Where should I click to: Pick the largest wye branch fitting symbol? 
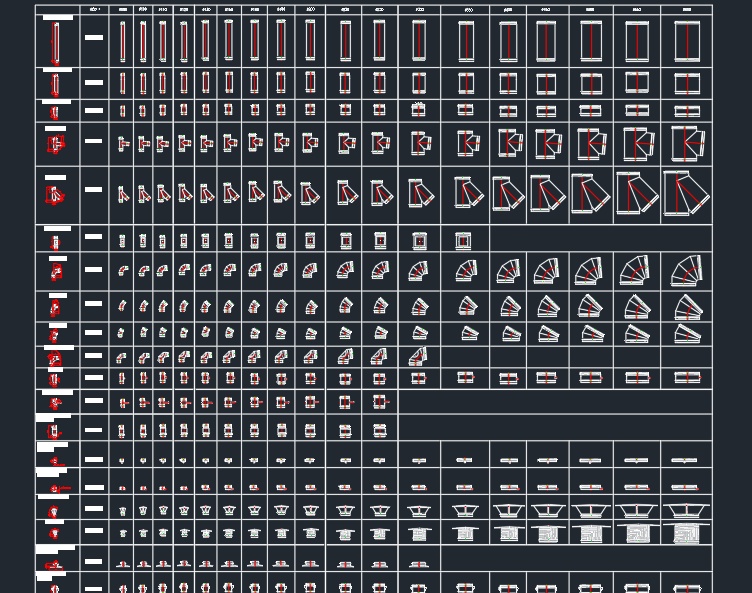click(x=686, y=194)
